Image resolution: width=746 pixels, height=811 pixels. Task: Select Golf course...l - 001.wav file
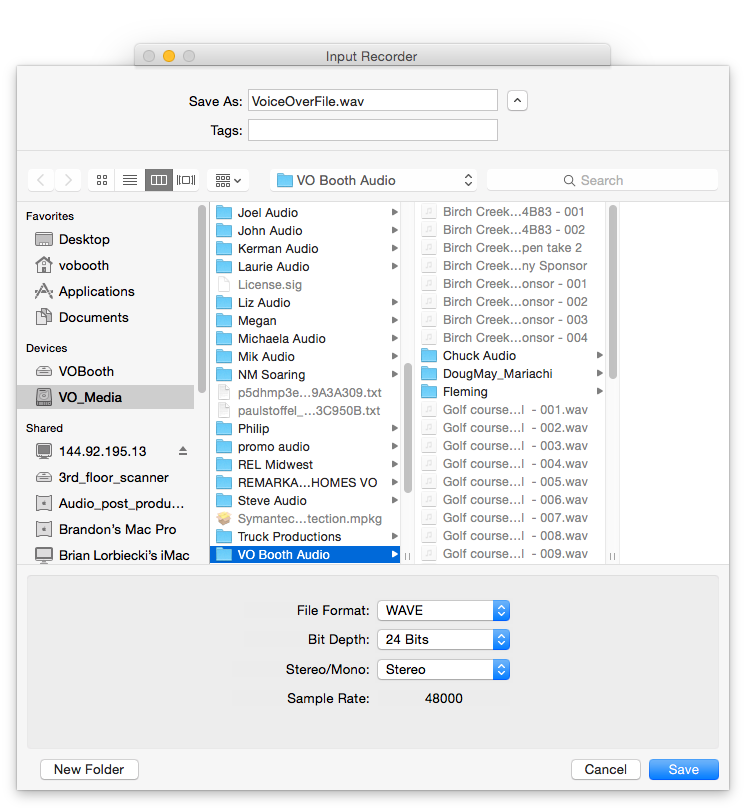pos(512,410)
